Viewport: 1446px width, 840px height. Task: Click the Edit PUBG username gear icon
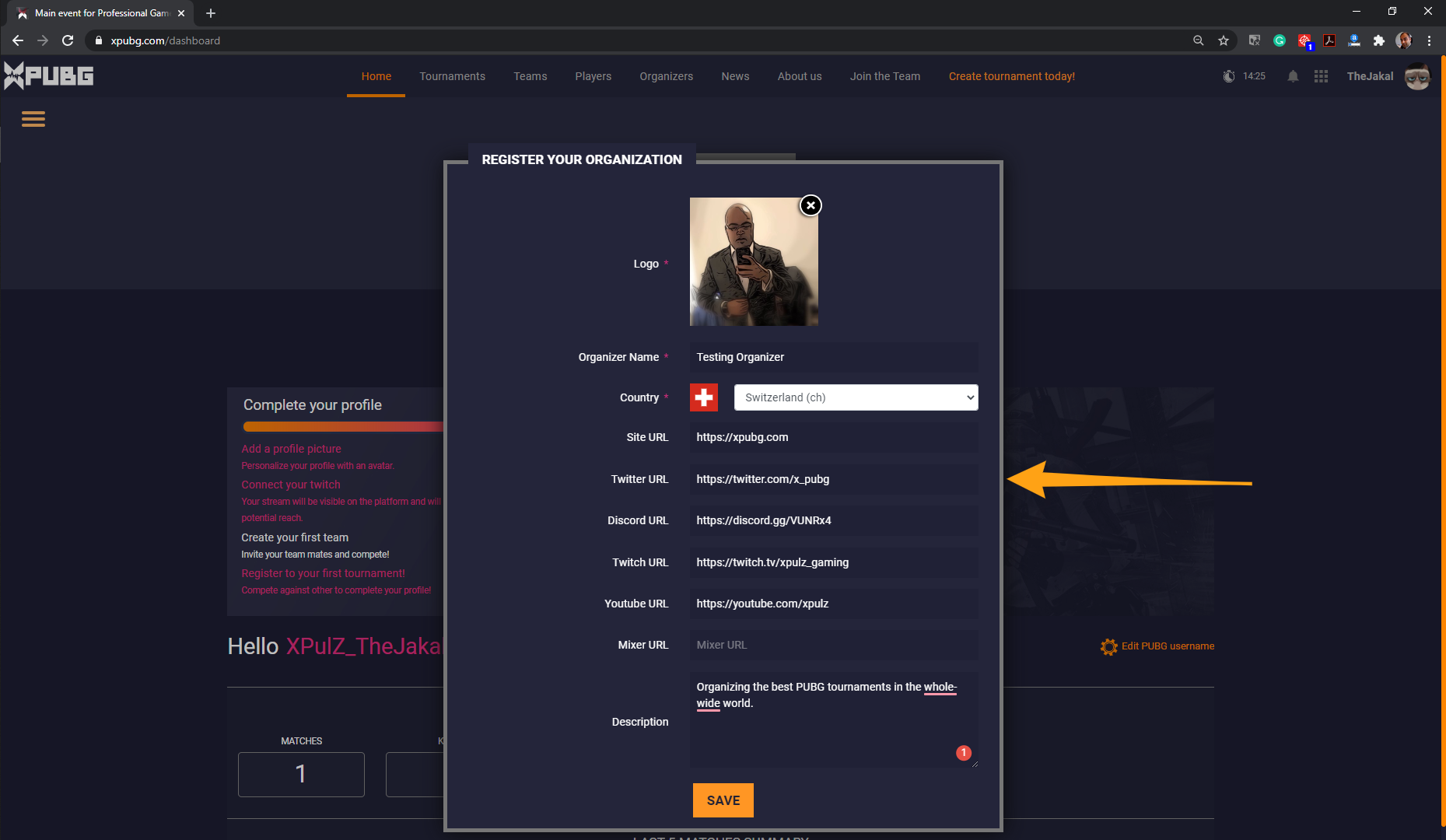click(x=1108, y=646)
